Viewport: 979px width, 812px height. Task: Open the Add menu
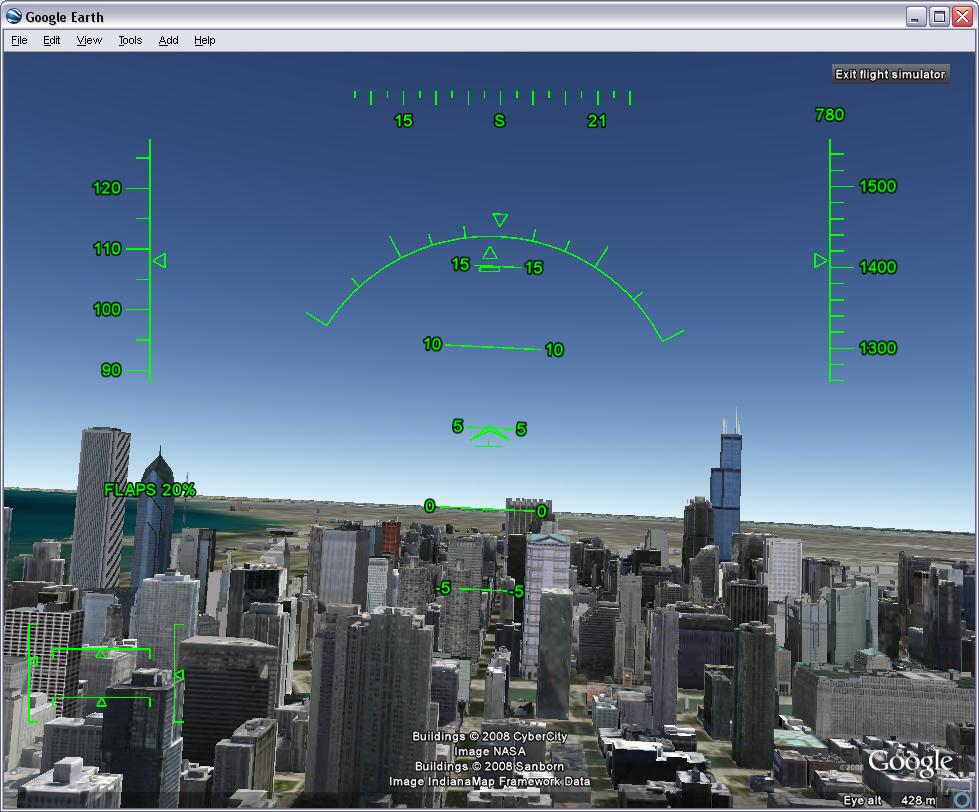169,41
